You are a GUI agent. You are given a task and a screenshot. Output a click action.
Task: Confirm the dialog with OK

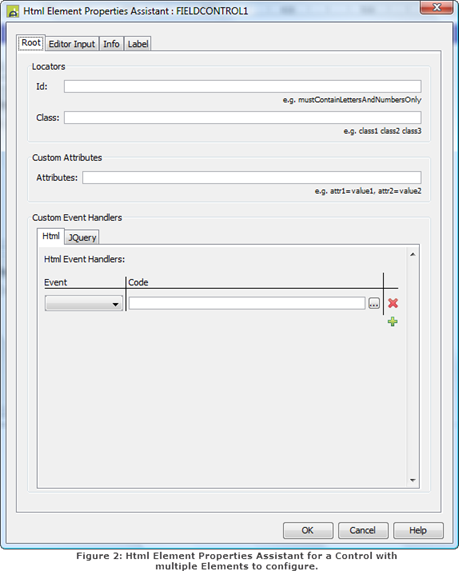[308, 530]
